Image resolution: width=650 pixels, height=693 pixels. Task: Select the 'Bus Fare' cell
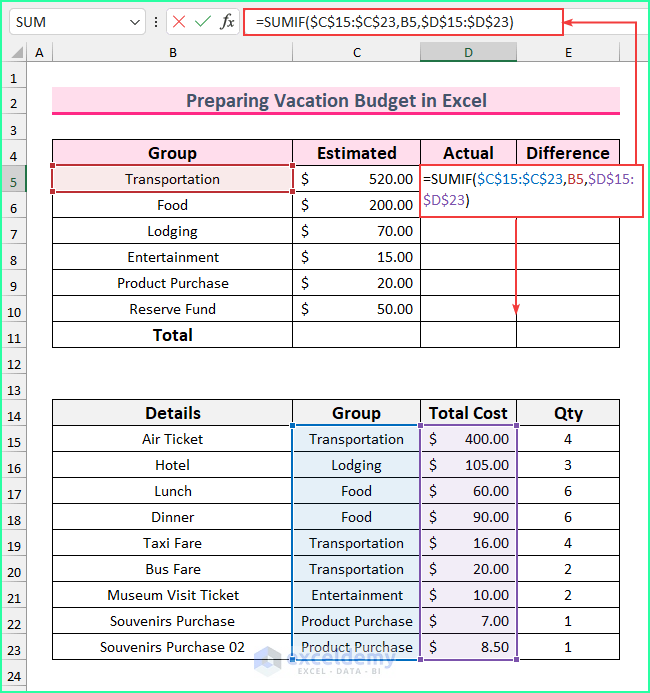pos(172,569)
